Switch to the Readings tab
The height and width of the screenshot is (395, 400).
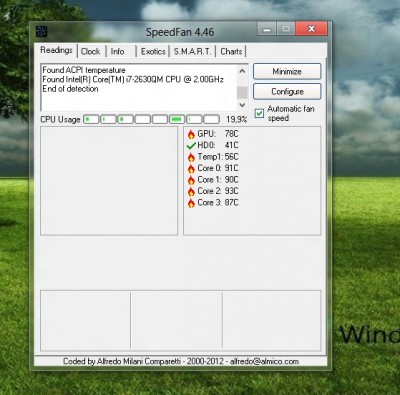pyautogui.click(x=56, y=50)
